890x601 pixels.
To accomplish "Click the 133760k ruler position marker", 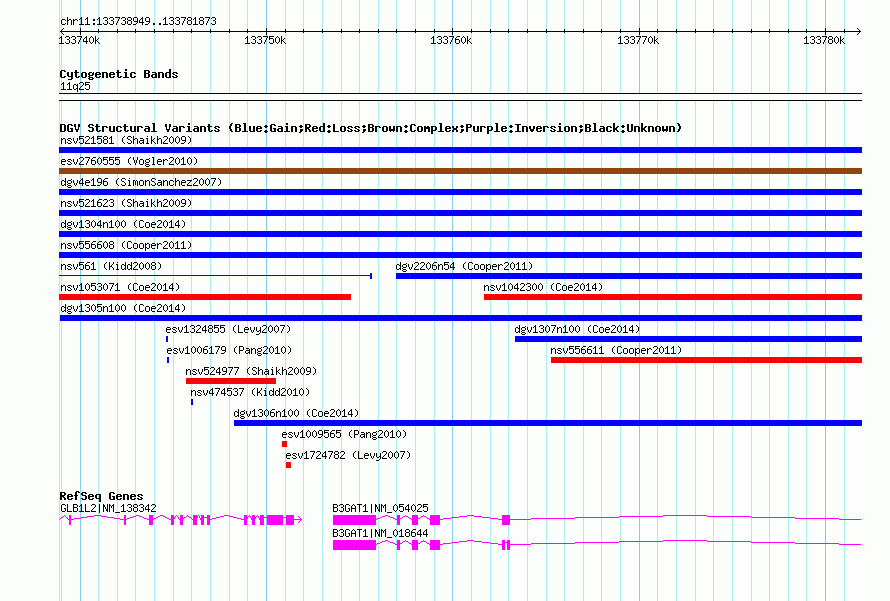I will pyautogui.click(x=451, y=40).
